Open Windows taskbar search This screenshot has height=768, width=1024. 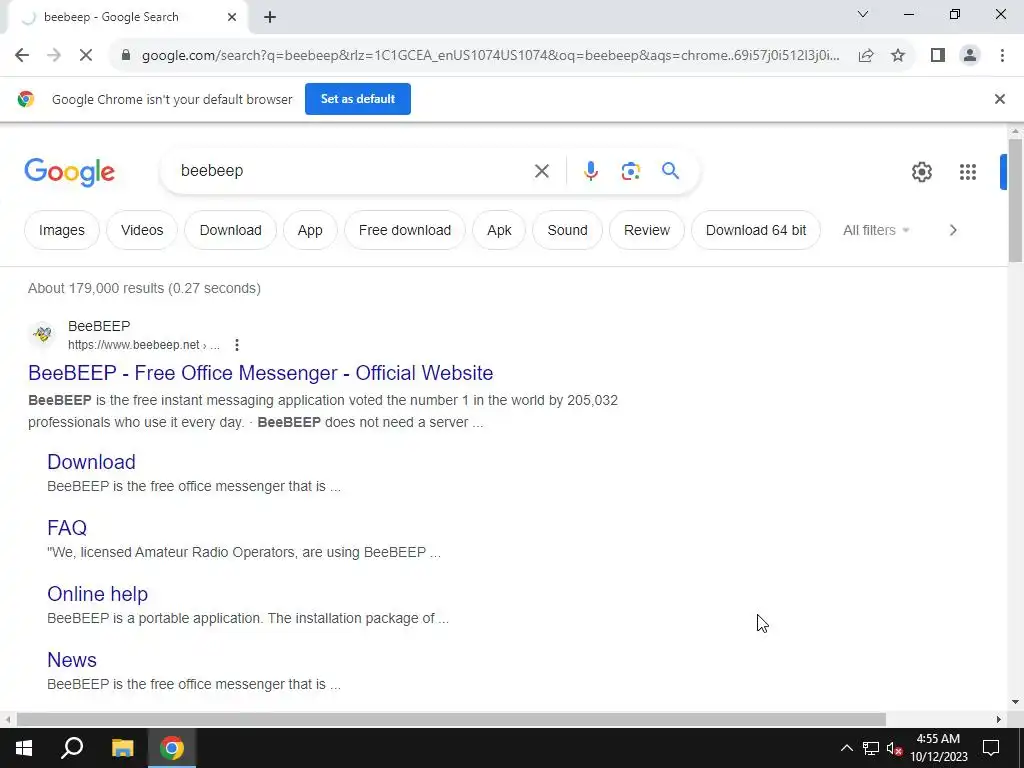[72, 748]
